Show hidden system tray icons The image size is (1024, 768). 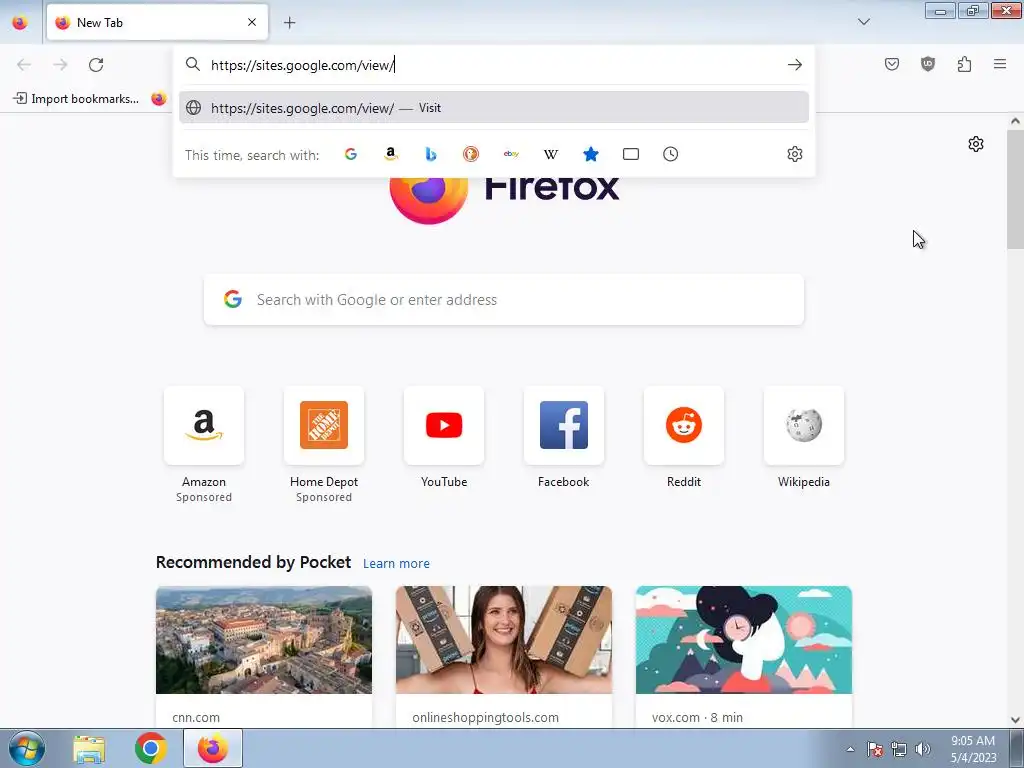[x=850, y=749]
